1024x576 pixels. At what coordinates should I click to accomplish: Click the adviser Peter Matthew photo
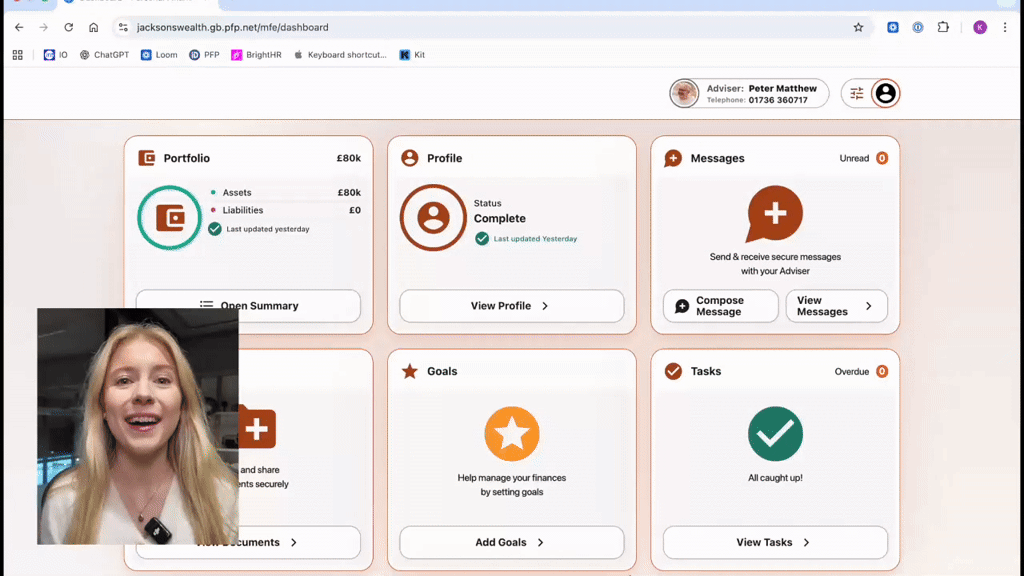[x=684, y=93]
